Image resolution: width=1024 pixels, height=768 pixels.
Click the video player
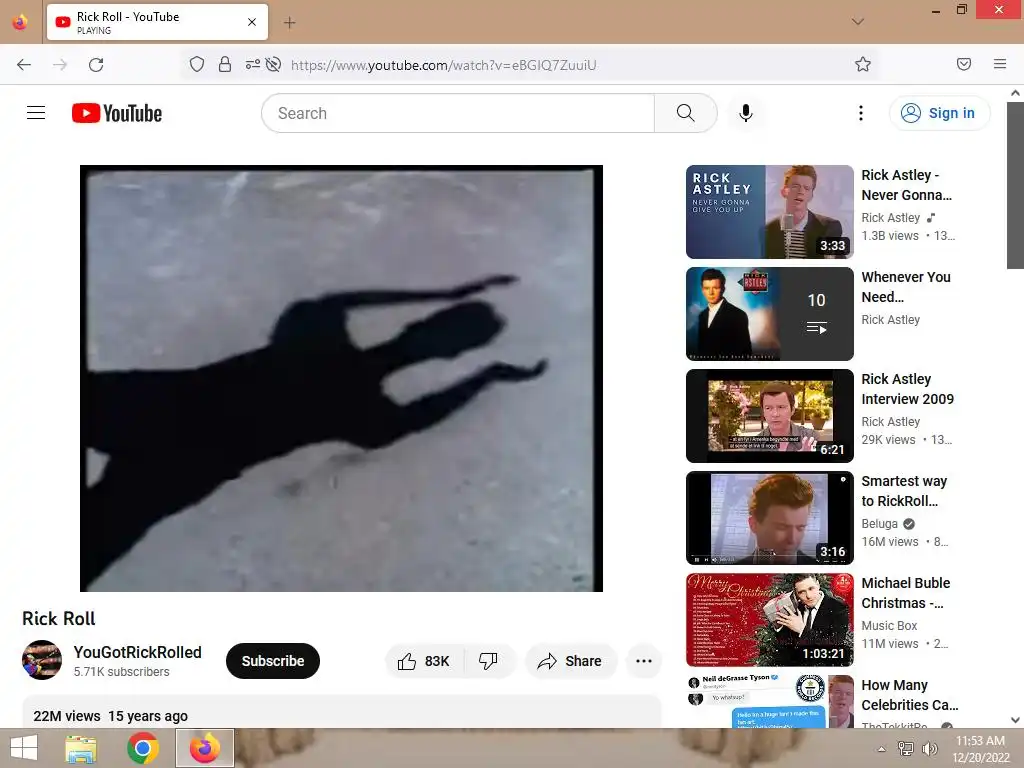coord(341,378)
